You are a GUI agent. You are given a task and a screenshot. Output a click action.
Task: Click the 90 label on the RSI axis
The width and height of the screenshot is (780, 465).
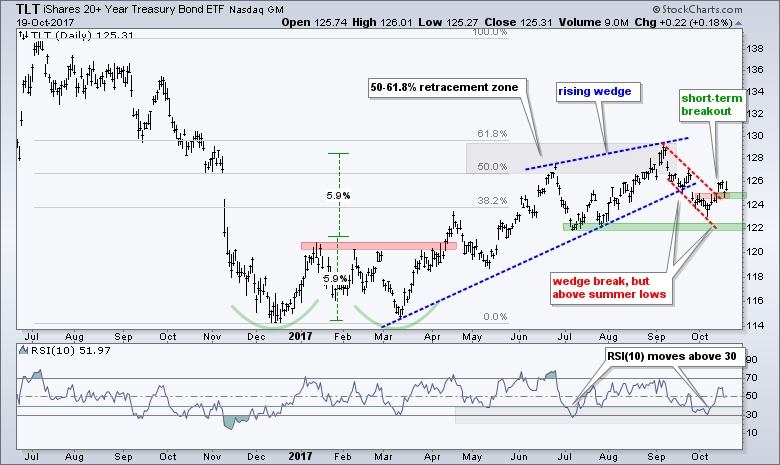click(x=752, y=360)
